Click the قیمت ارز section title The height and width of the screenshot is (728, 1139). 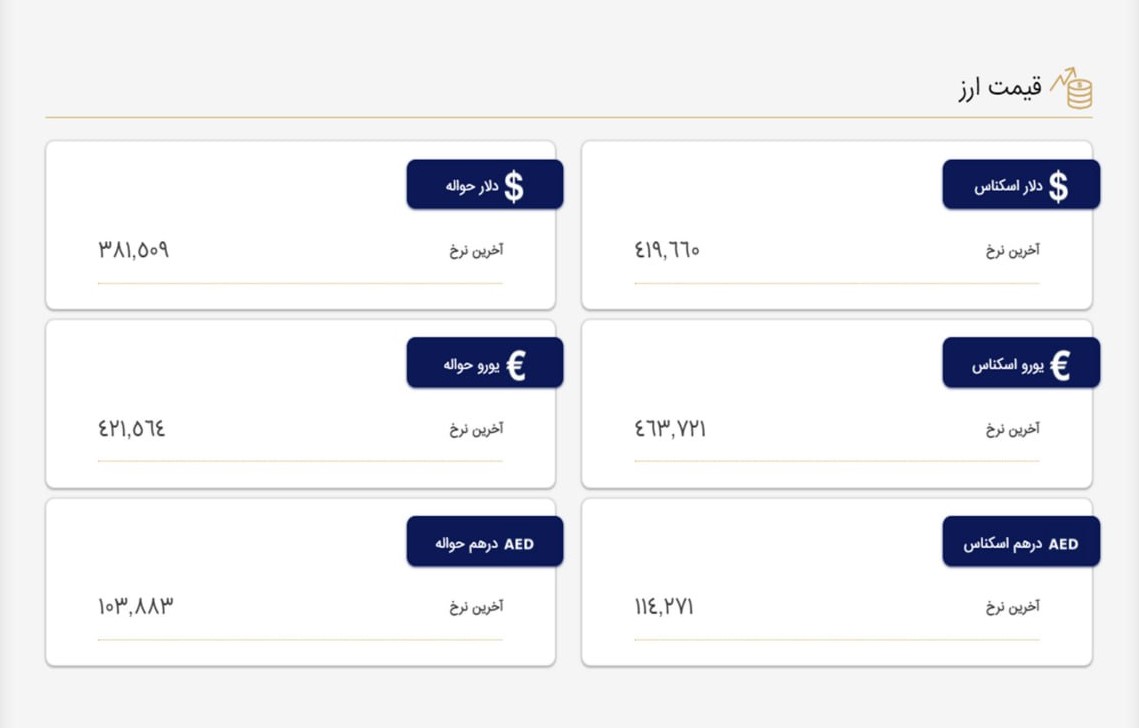pyautogui.click(x=1000, y=87)
